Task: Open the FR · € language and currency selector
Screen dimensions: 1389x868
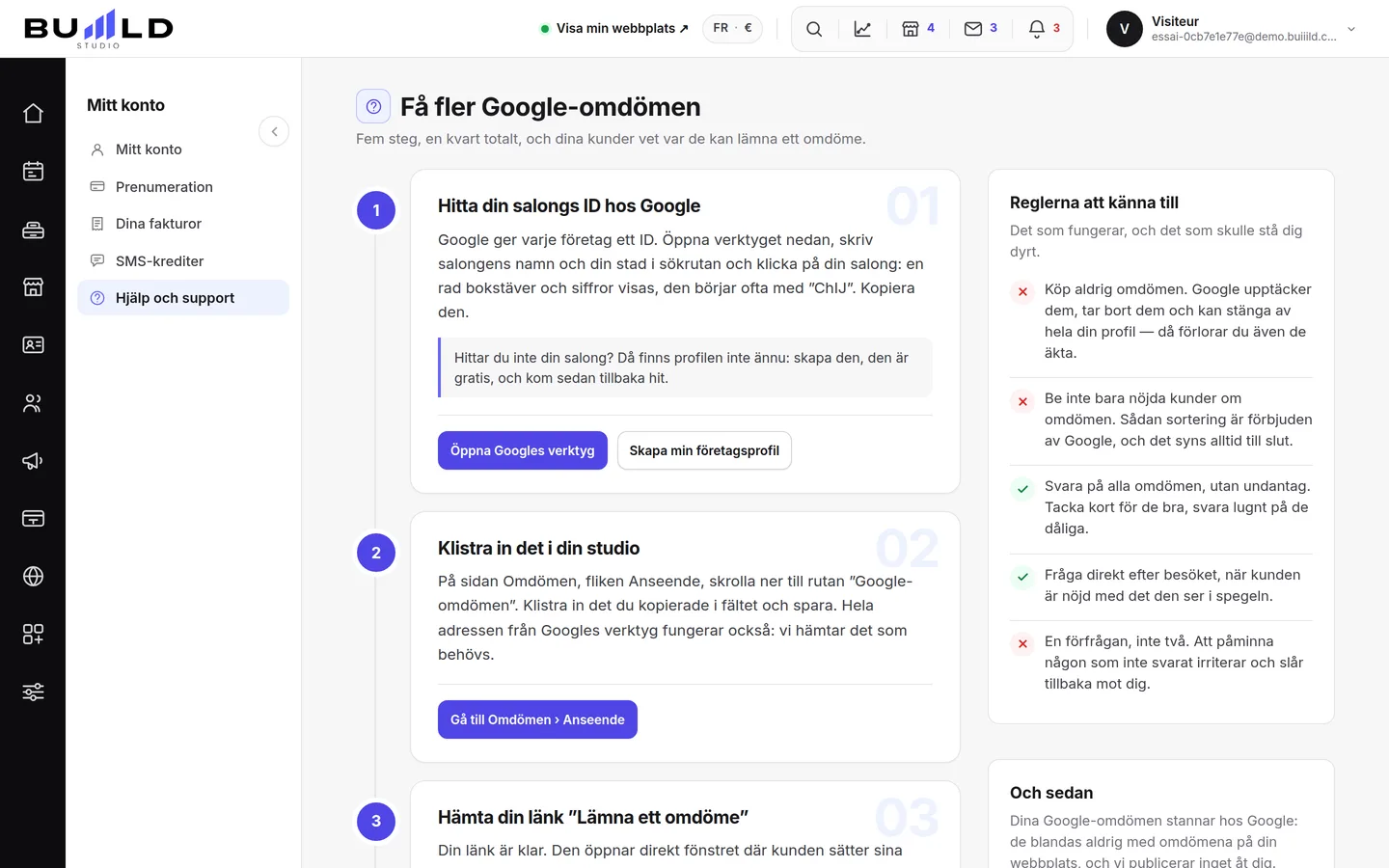Action: tap(733, 29)
